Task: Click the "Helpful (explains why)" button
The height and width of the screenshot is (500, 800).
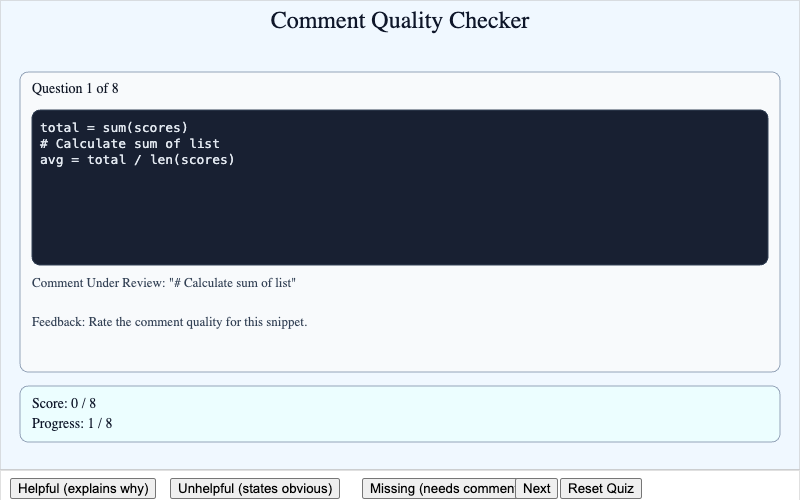Action: tap(83, 488)
